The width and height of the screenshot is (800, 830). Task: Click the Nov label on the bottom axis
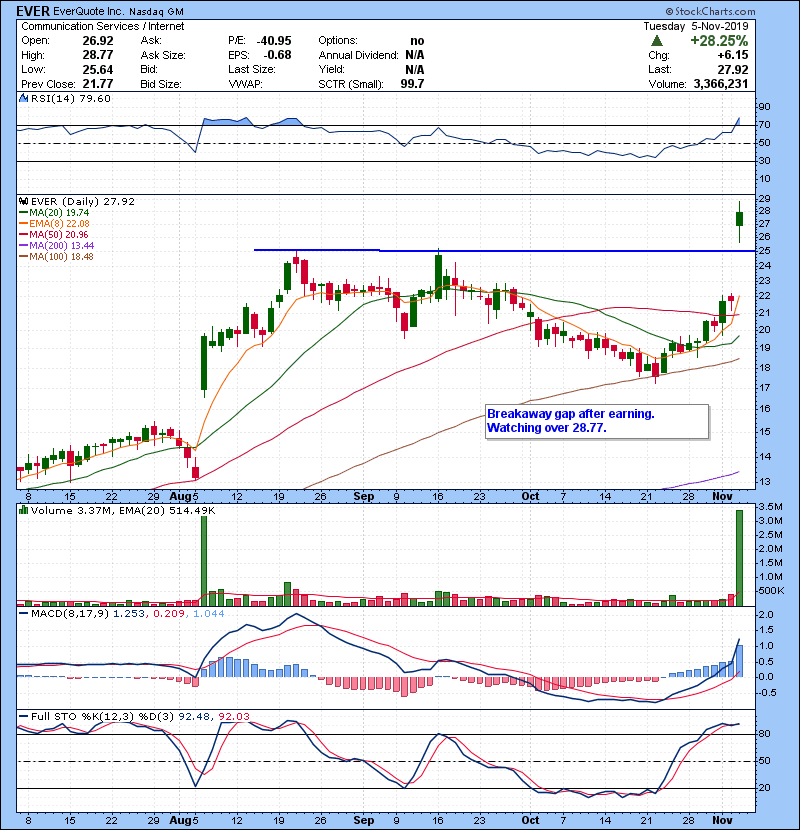pos(722,820)
